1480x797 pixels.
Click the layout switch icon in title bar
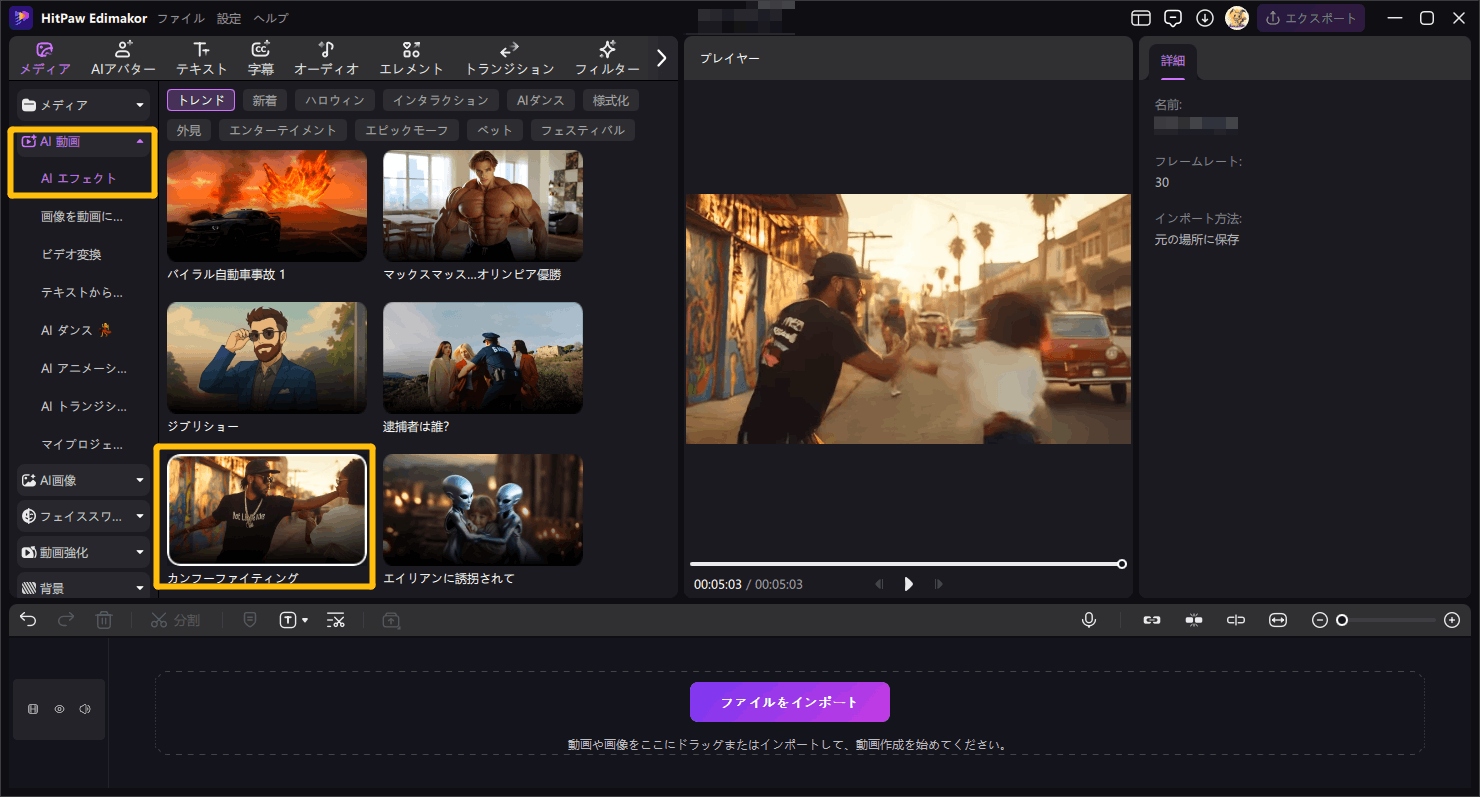tap(1141, 18)
